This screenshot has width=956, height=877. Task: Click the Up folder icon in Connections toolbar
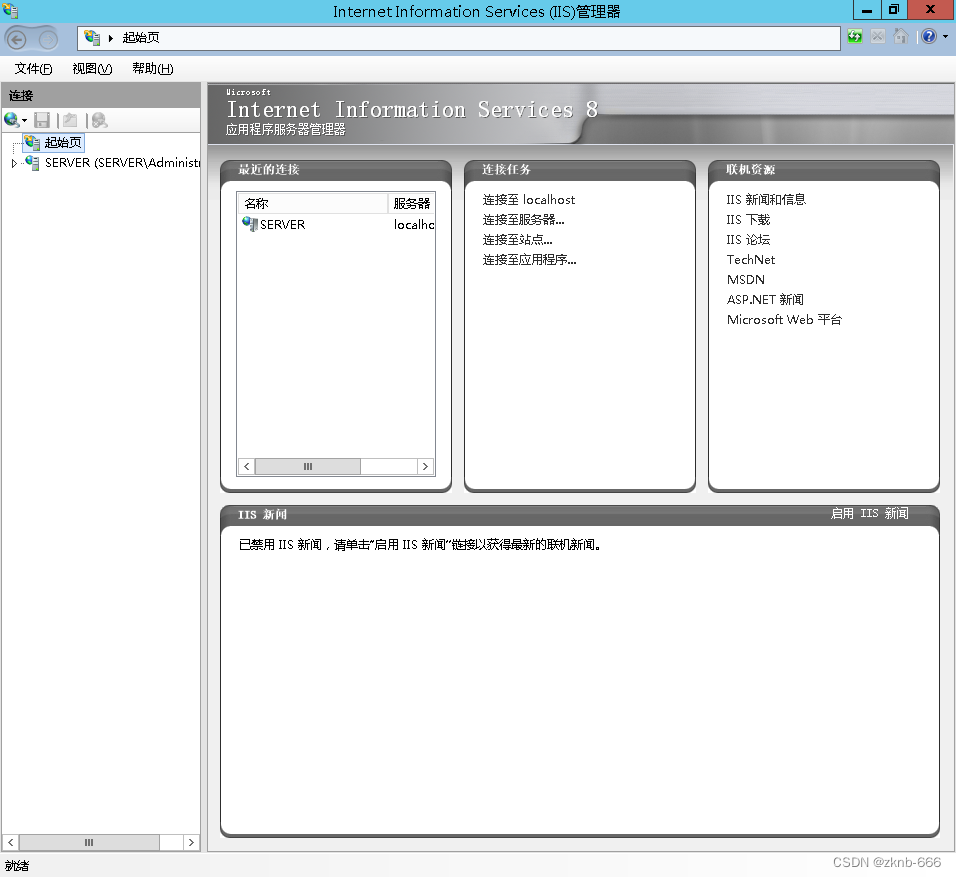pos(70,120)
